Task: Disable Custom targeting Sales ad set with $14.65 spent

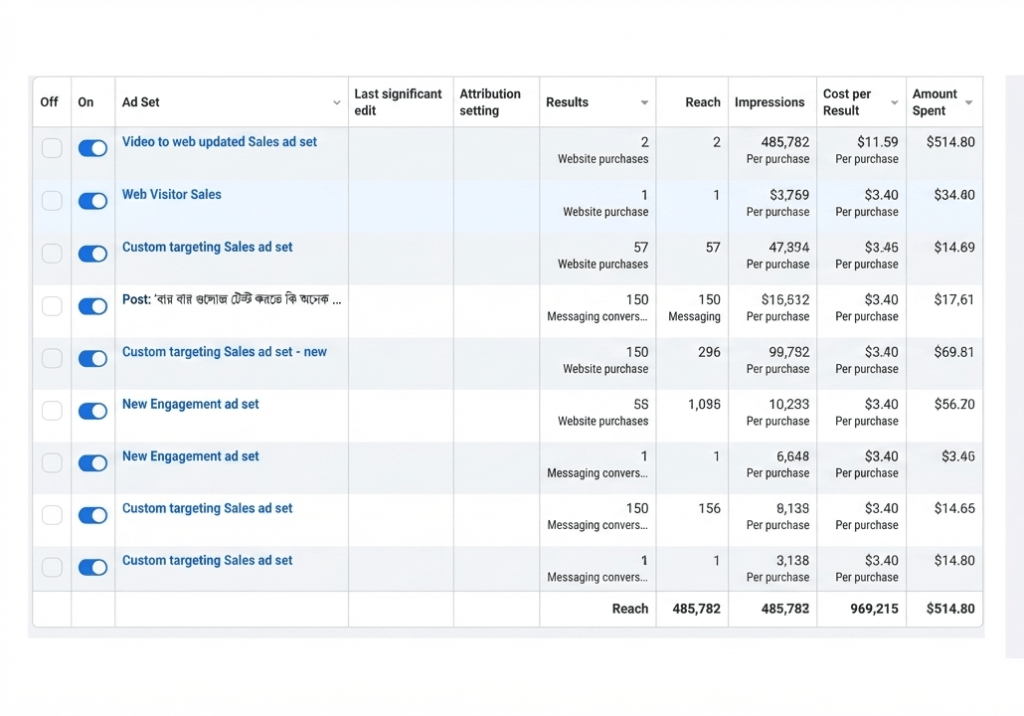Action: (x=93, y=515)
